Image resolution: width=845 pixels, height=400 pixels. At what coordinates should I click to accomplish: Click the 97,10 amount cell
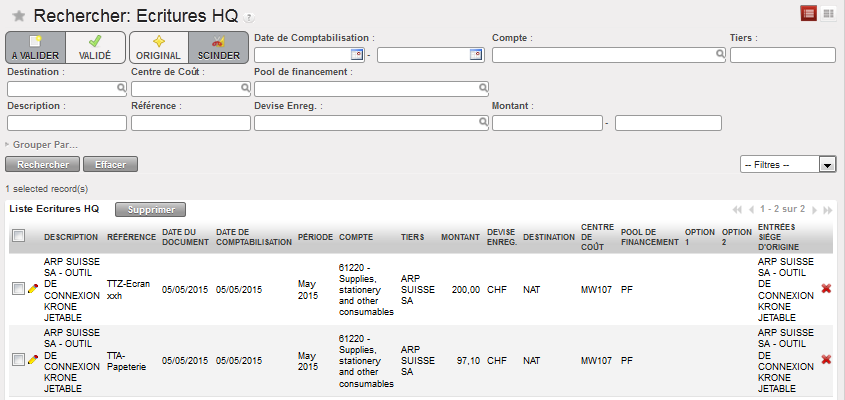[x=469, y=360]
